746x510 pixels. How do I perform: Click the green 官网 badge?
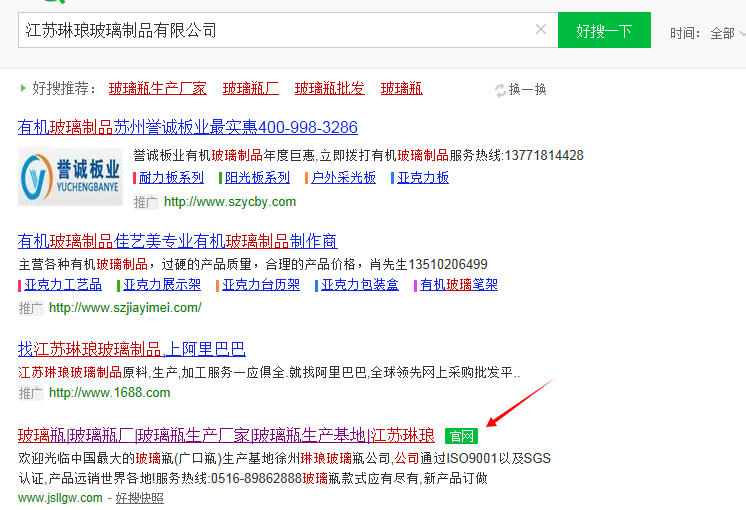tap(462, 436)
